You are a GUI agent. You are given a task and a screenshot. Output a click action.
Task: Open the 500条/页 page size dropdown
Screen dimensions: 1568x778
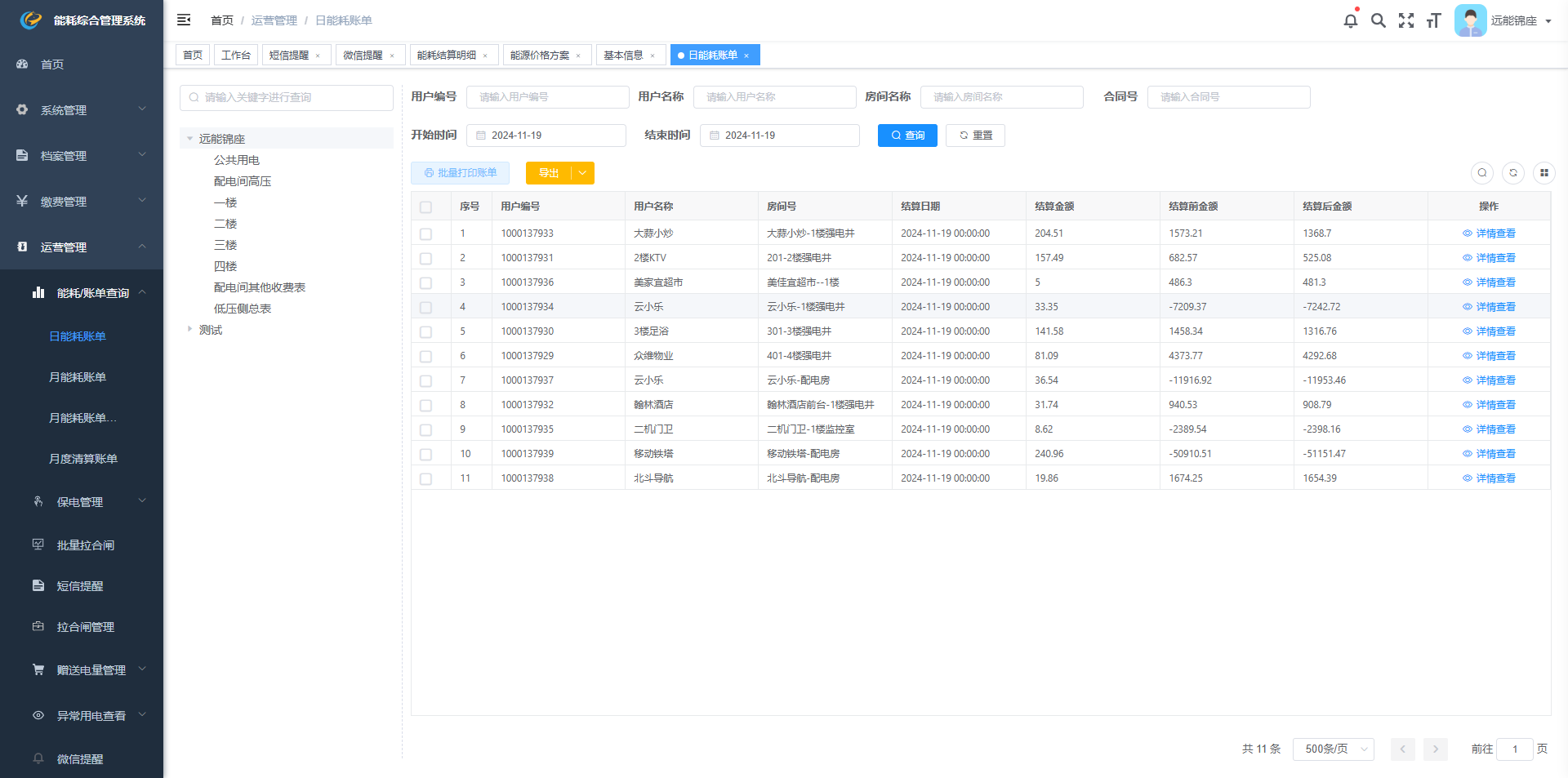[x=1333, y=749]
